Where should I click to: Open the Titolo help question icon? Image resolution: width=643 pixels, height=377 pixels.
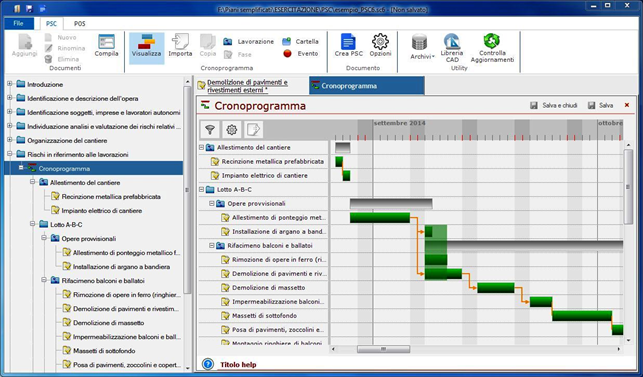click(208, 364)
